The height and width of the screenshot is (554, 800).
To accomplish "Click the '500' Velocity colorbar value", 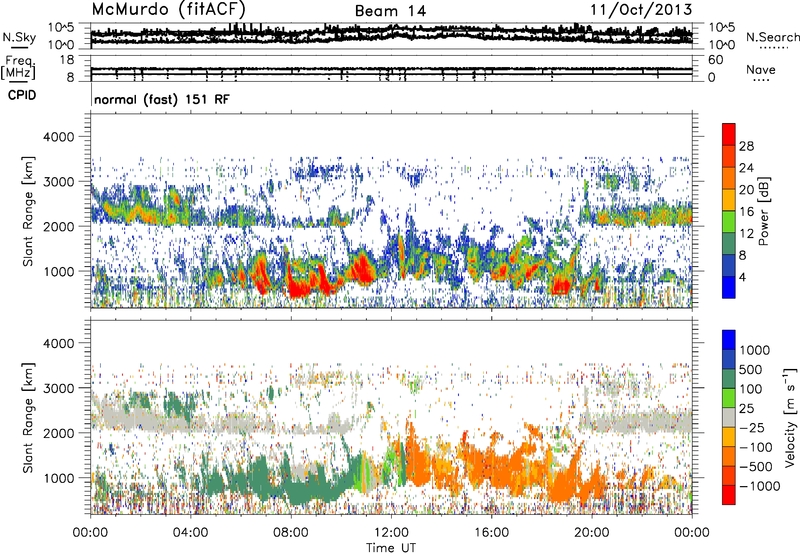I will coord(751,369).
